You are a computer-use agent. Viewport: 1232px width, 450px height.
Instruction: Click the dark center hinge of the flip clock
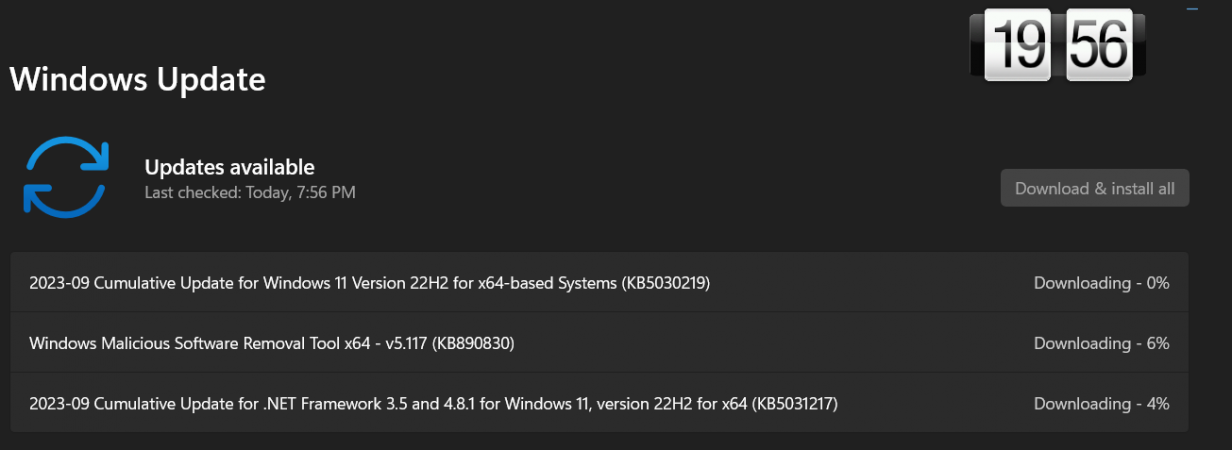click(x=1058, y=45)
